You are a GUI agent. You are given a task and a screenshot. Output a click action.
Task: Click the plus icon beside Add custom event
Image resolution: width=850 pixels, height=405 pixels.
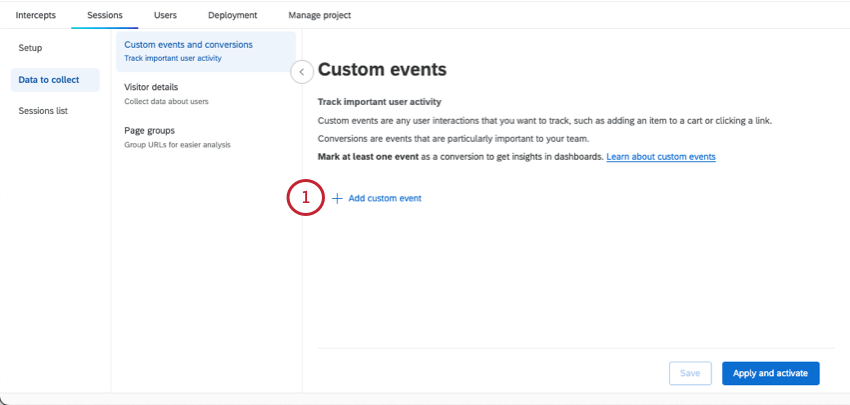tap(337, 198)
